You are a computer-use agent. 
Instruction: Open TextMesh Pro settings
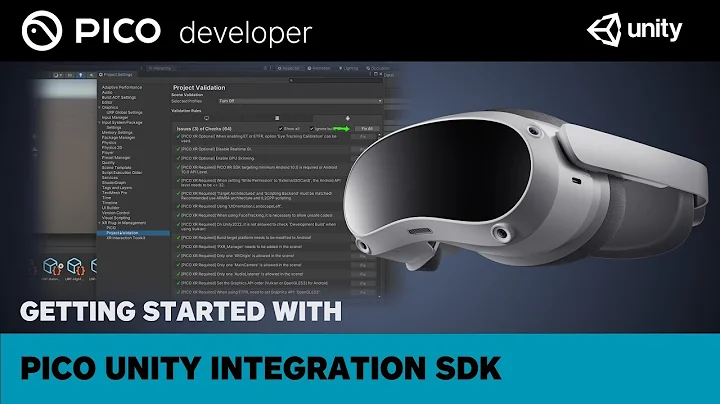(114, 193)
